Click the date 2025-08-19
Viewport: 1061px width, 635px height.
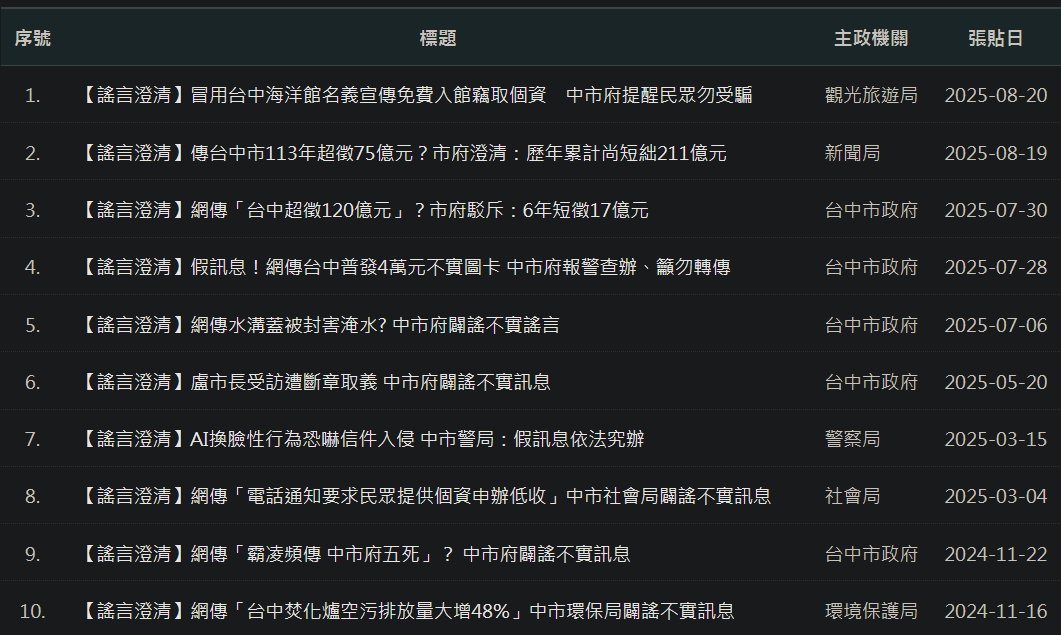[x=995, y=153]
